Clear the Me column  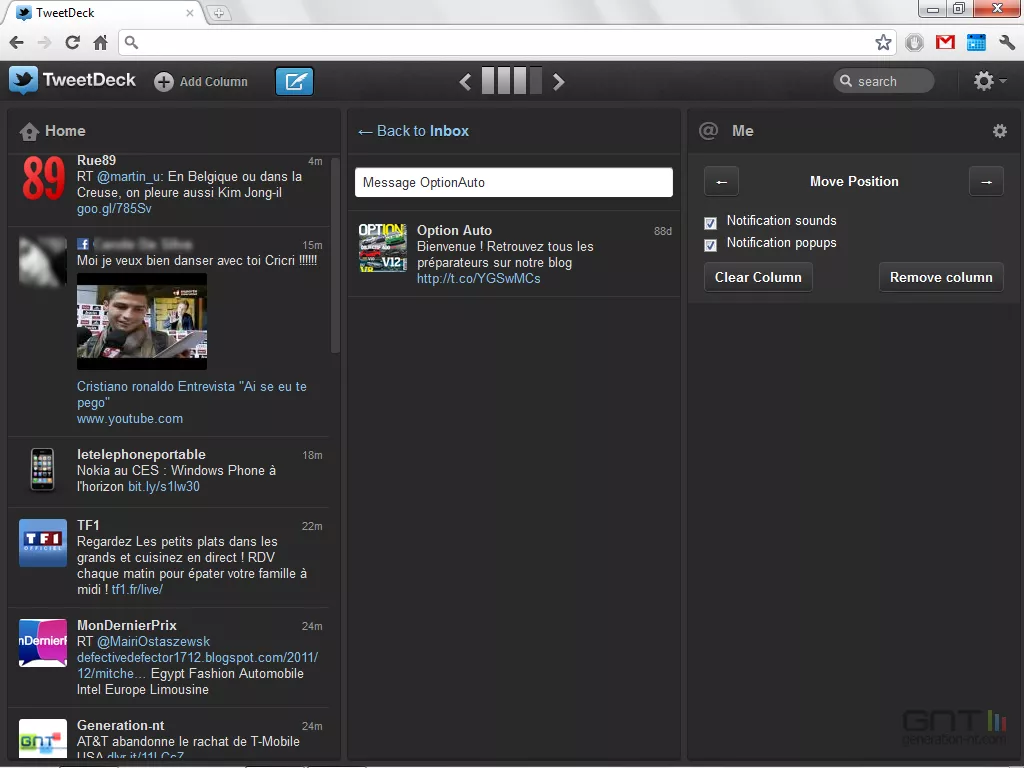click(757, 277)
